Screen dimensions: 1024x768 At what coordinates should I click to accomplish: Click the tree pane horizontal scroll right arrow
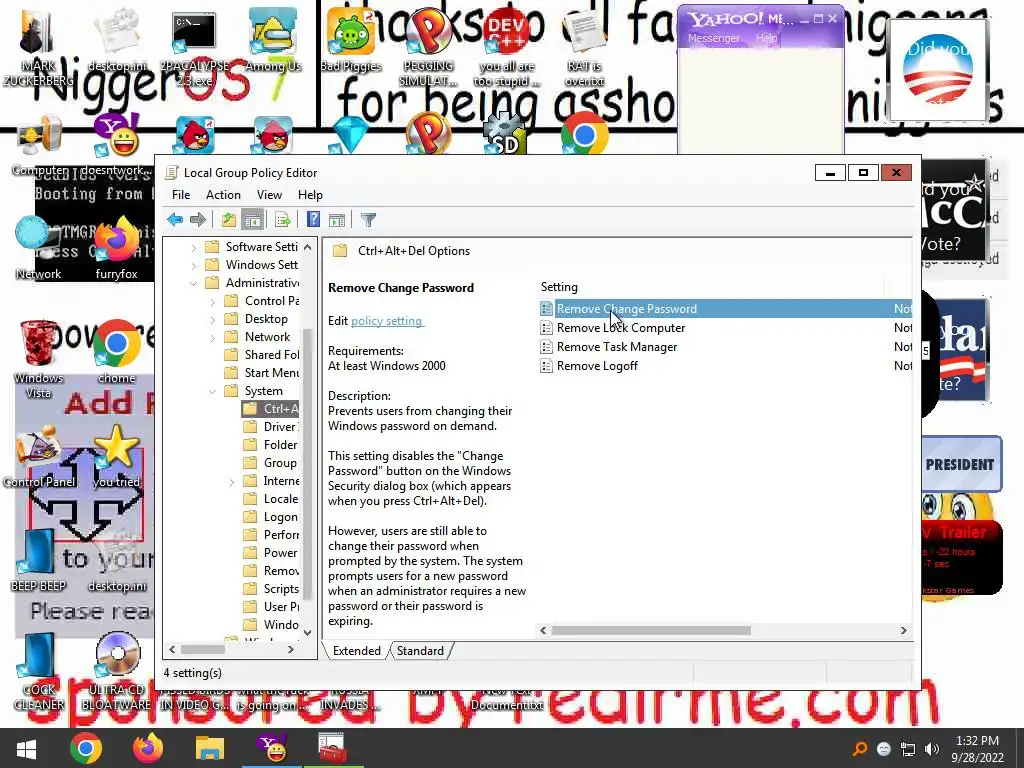tap(291, 649)
